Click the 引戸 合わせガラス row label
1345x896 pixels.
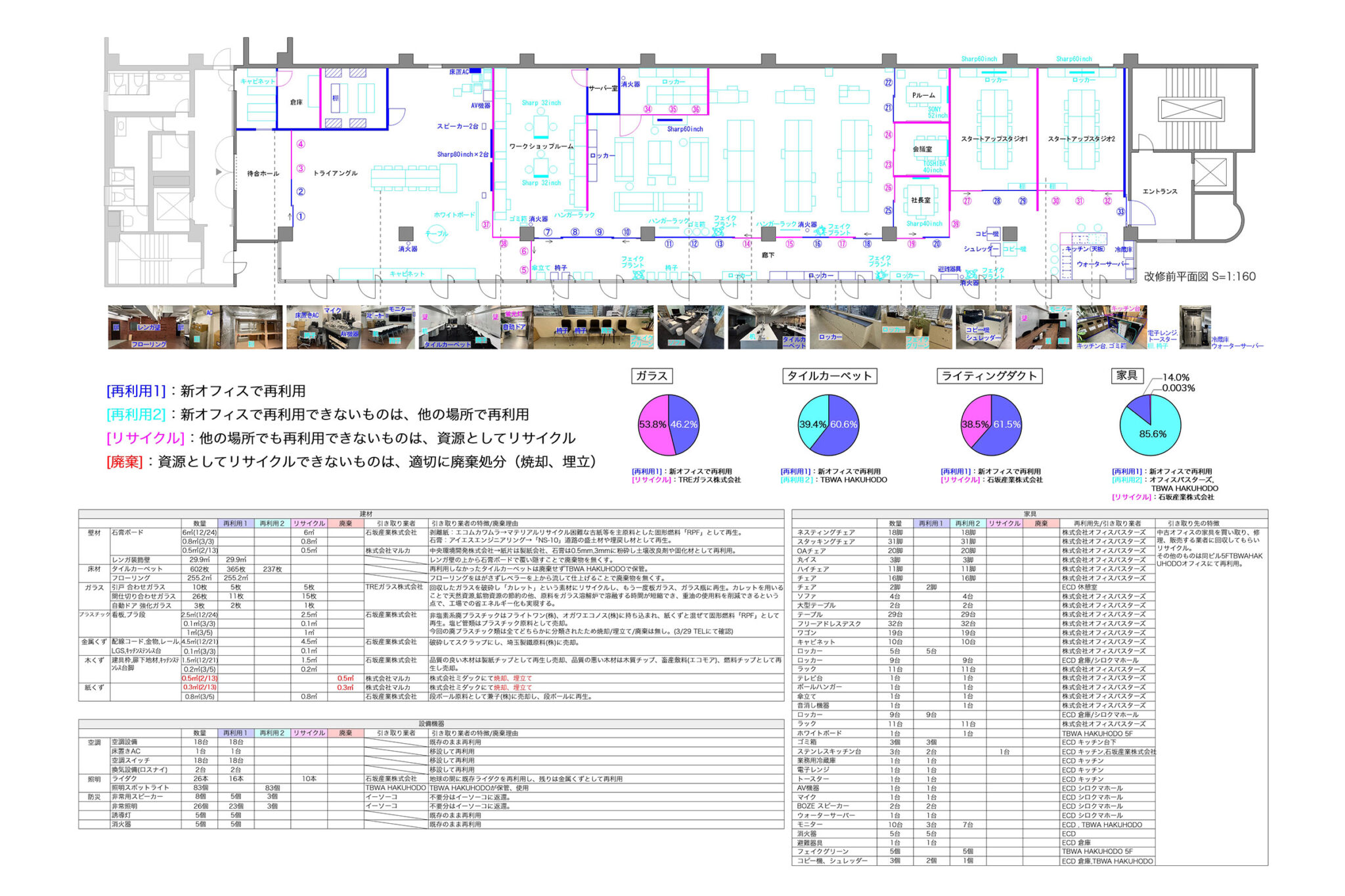138,587
